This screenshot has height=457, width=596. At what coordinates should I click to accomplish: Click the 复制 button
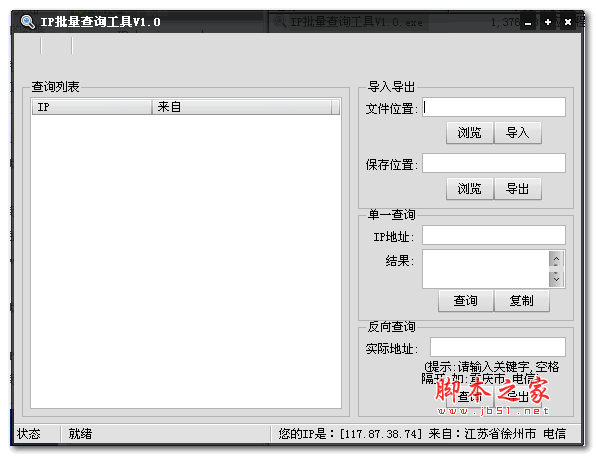click(x=522, y=301)
